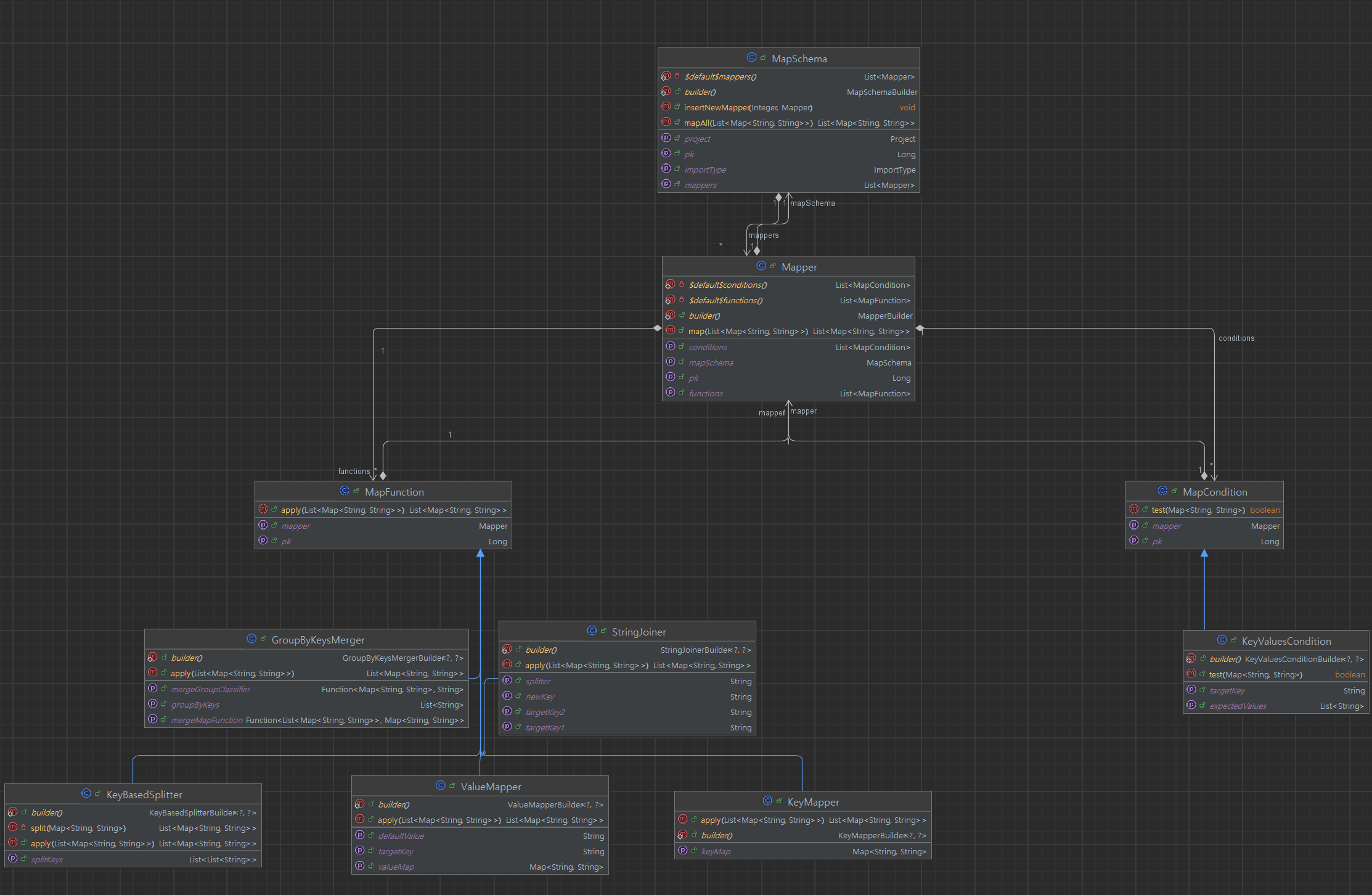Click the targetKey2 property in StringJoiner
1372x895 pixels.
[x=545, y=712]
